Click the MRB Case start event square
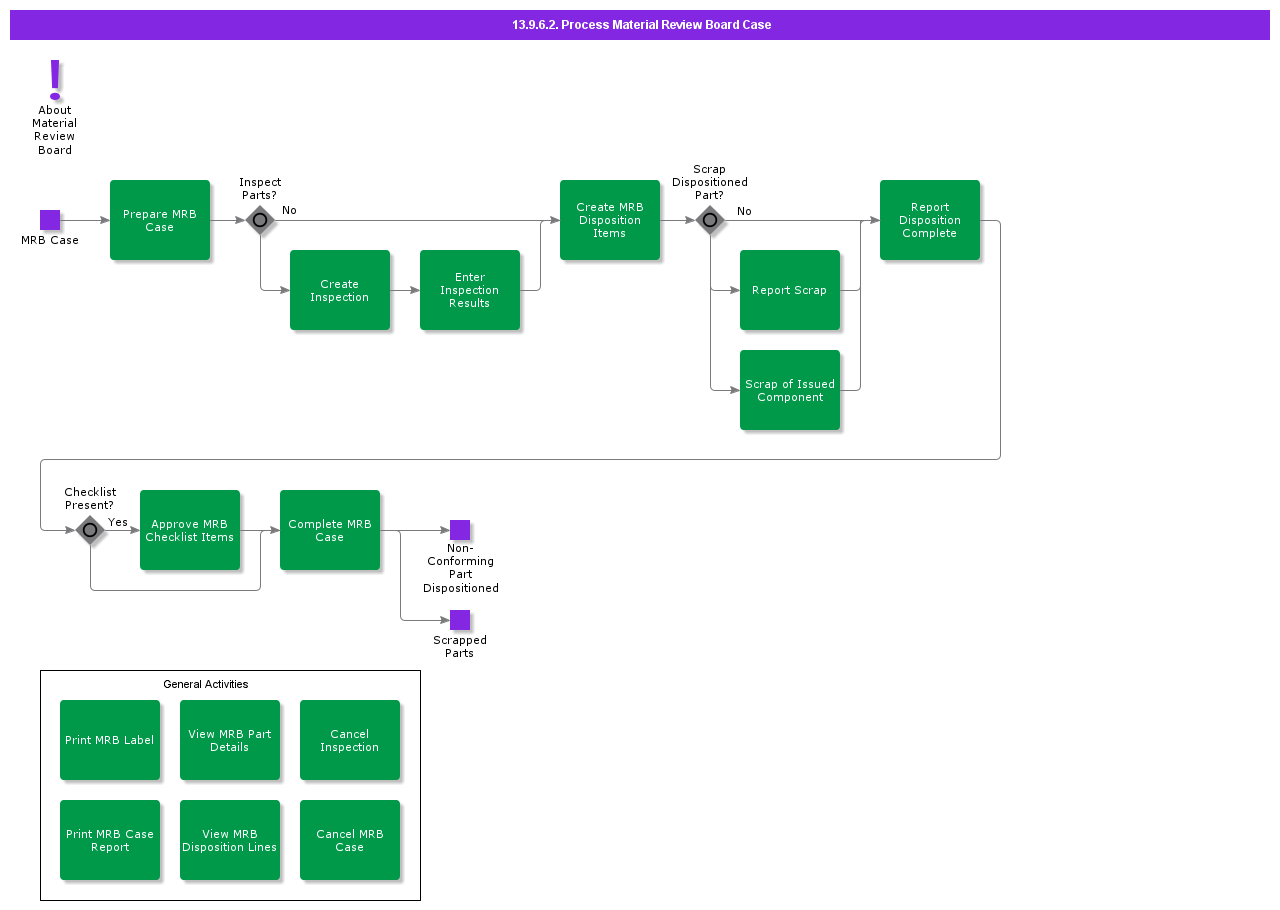This screenshot has width=1280, height=910. click(x=50, y=220)
